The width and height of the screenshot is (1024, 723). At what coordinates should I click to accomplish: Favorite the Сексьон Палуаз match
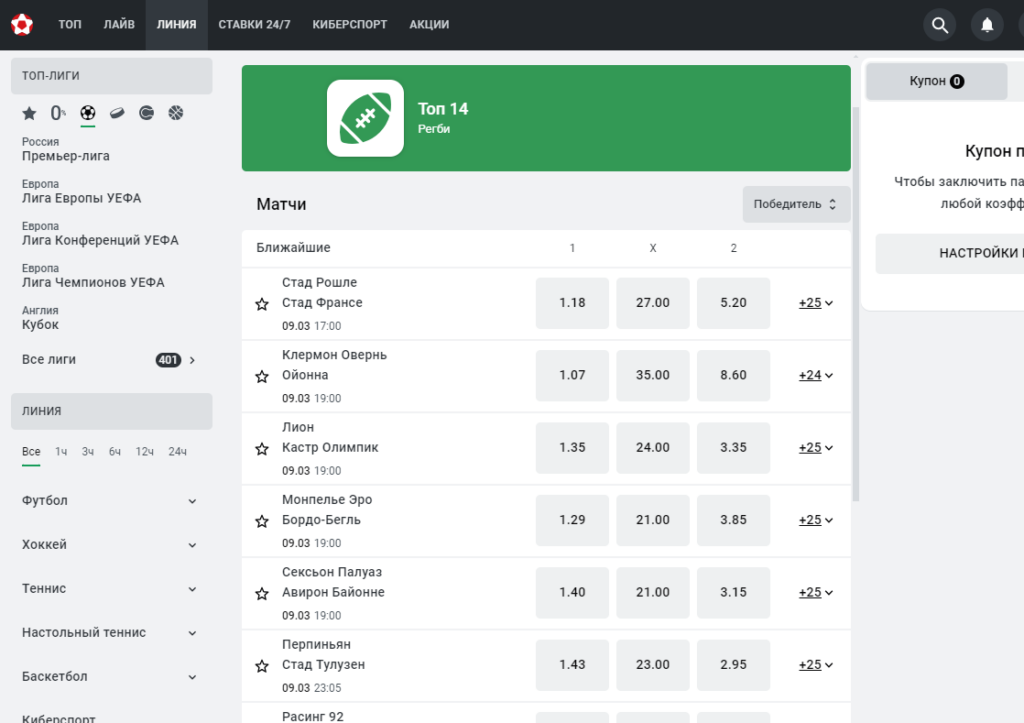262,594
